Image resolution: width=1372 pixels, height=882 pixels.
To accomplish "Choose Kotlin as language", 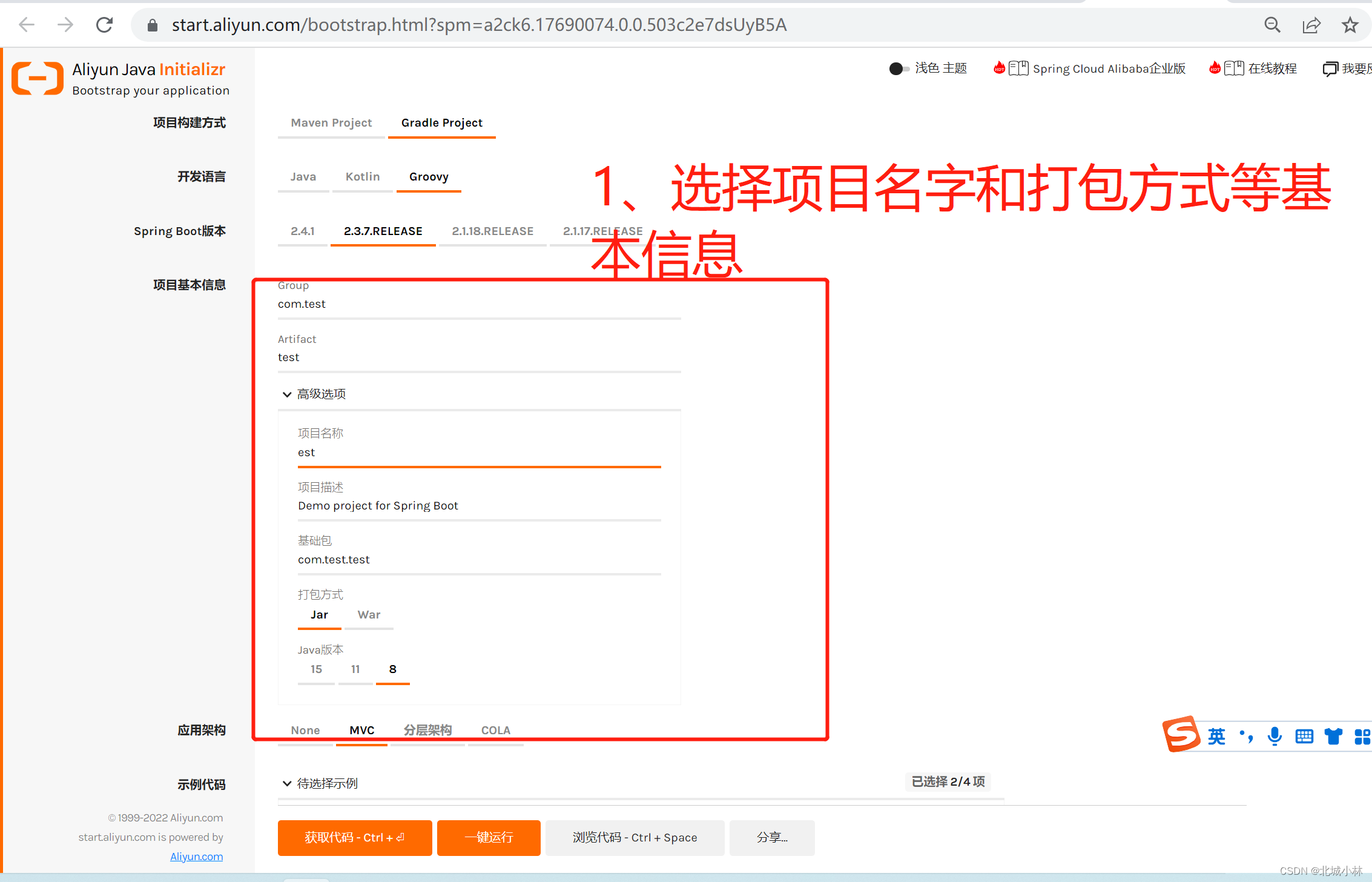I will (x=363, y=177).
